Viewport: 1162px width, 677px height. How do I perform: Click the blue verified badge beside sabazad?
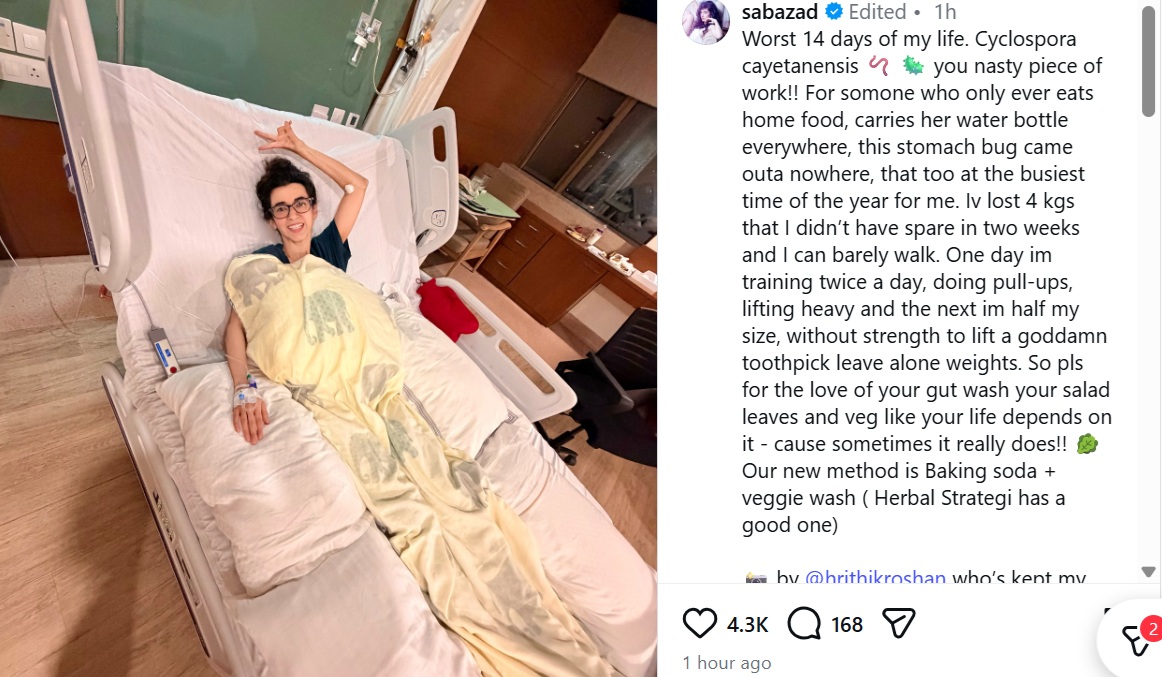834,11
